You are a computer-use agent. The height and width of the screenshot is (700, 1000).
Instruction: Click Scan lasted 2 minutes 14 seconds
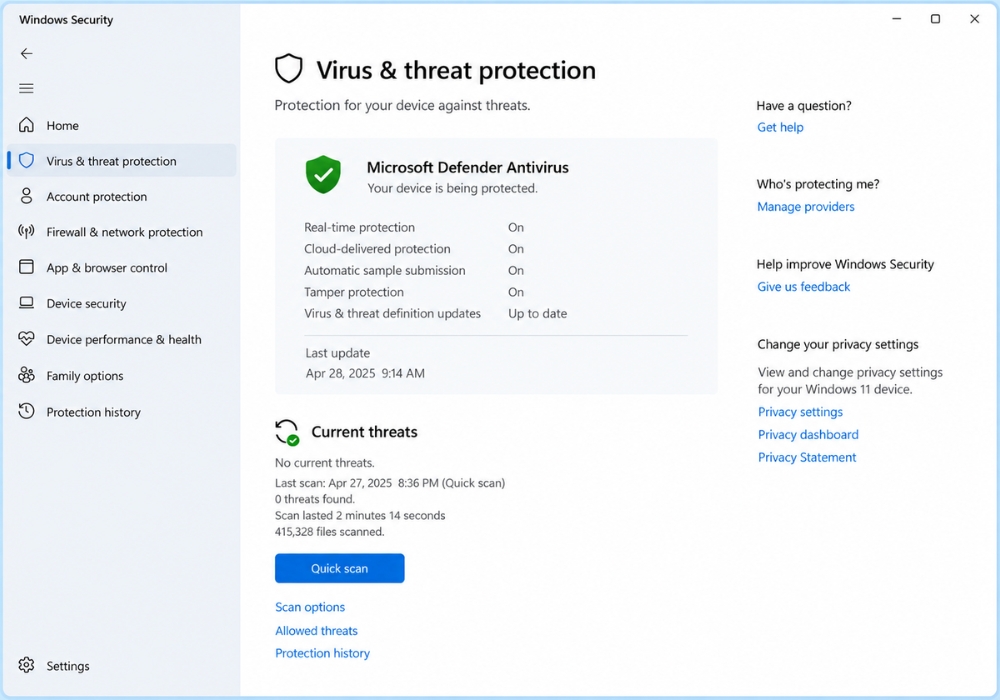pyautogui.click(x=360, y=516)
